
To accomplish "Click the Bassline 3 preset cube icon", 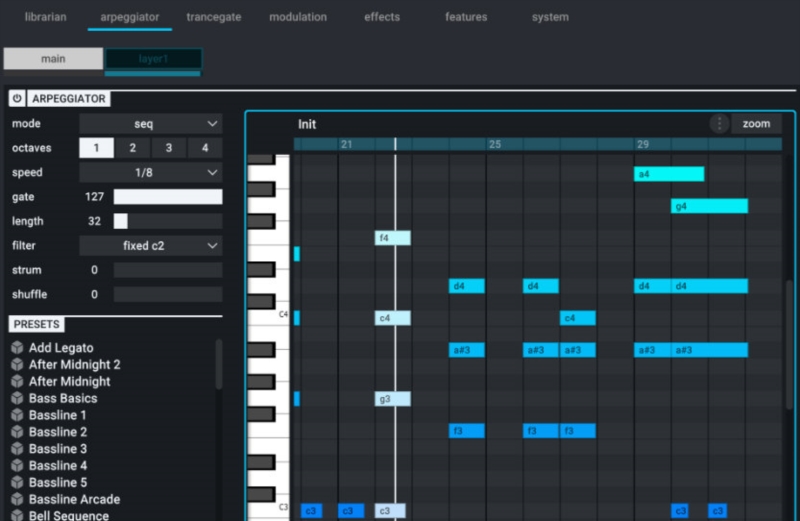I will (x=17, y=449).
